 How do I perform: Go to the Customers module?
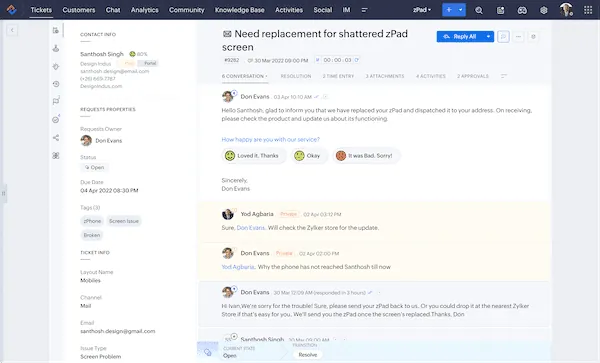(x=79, y=10)
